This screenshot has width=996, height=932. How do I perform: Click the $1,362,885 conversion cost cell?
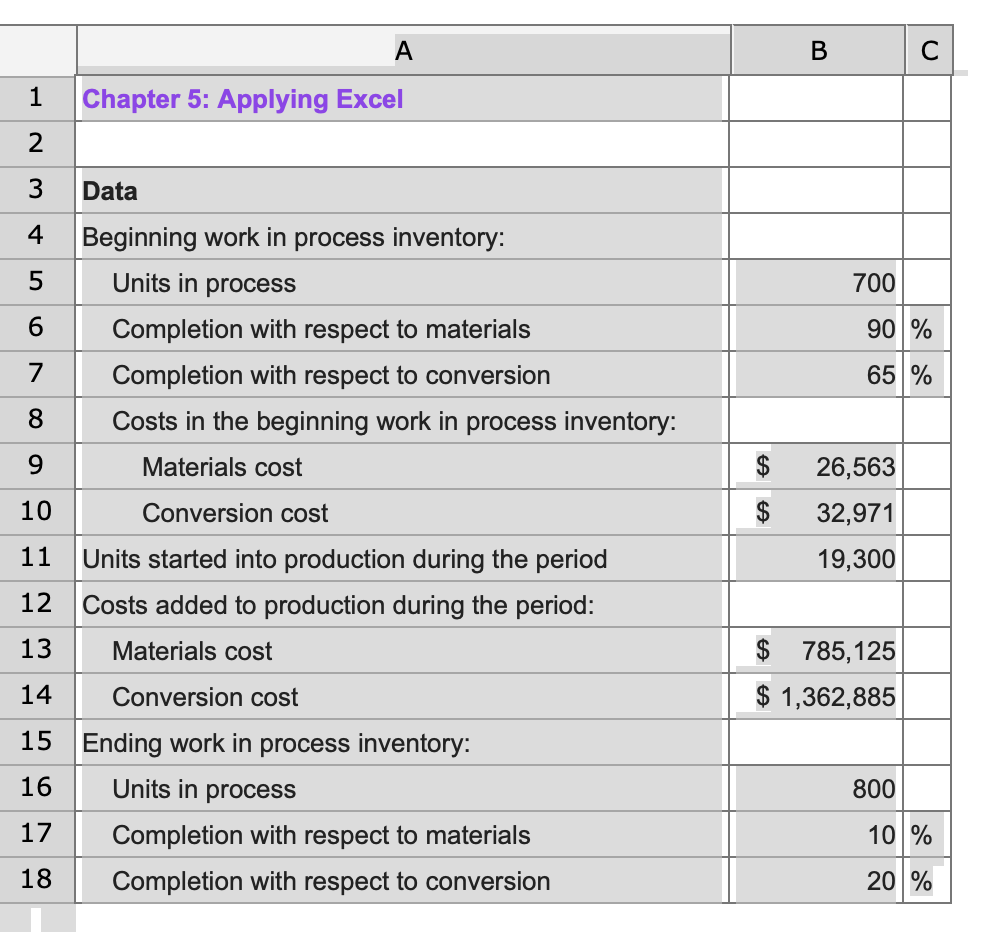[x=818, y=697]
